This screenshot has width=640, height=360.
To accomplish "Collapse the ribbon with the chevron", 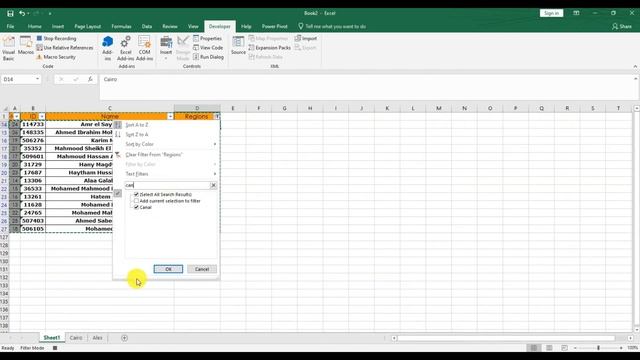I will point(635,67).
